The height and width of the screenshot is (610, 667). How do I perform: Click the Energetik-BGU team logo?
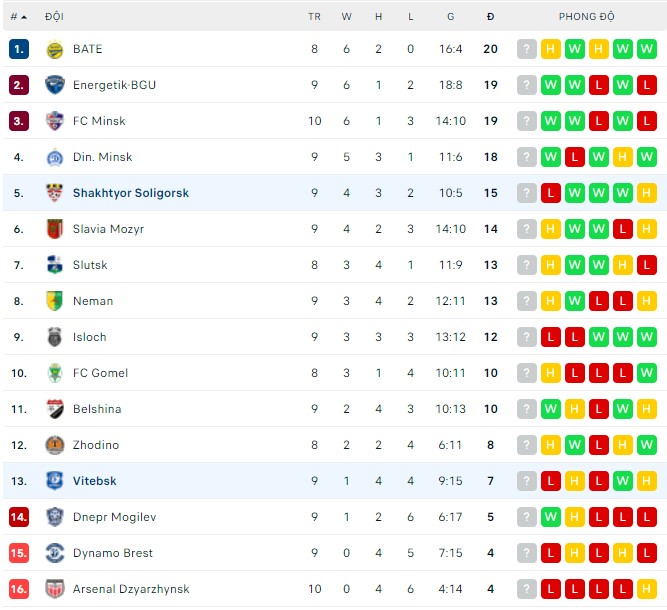(55, 85)
